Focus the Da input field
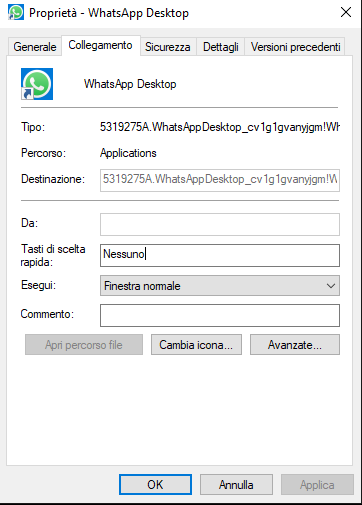This screenshot has width=362, height=505. (220, 224)
